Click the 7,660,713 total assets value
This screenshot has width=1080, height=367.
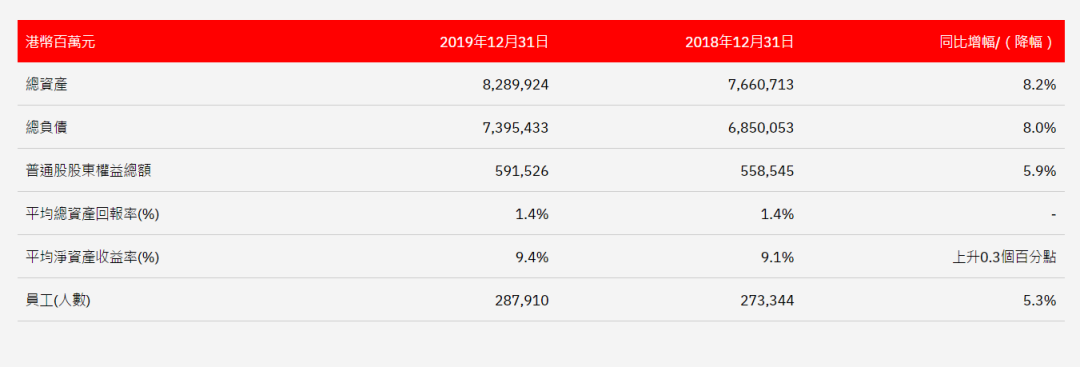pos(760,85)
